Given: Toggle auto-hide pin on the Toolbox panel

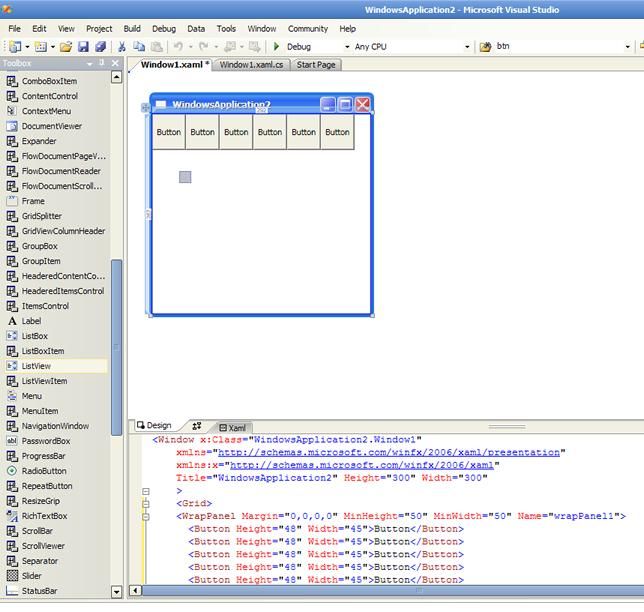Looking at the screenshot, I should pyautogui.click(x=102, y=63).
